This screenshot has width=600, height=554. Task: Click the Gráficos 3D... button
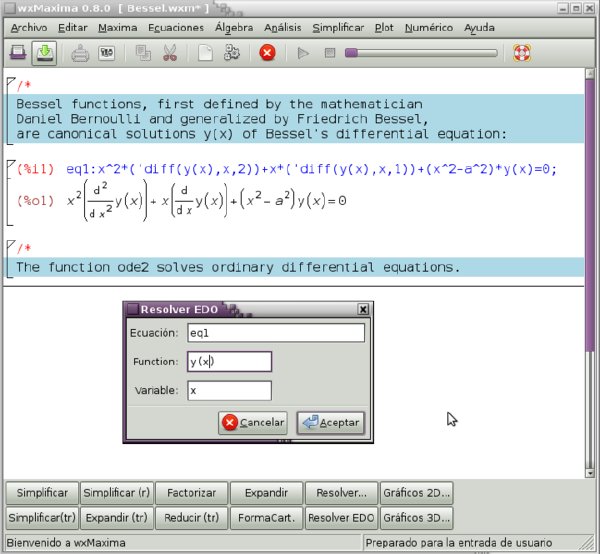pyautogui.click(x=416, y=518)
